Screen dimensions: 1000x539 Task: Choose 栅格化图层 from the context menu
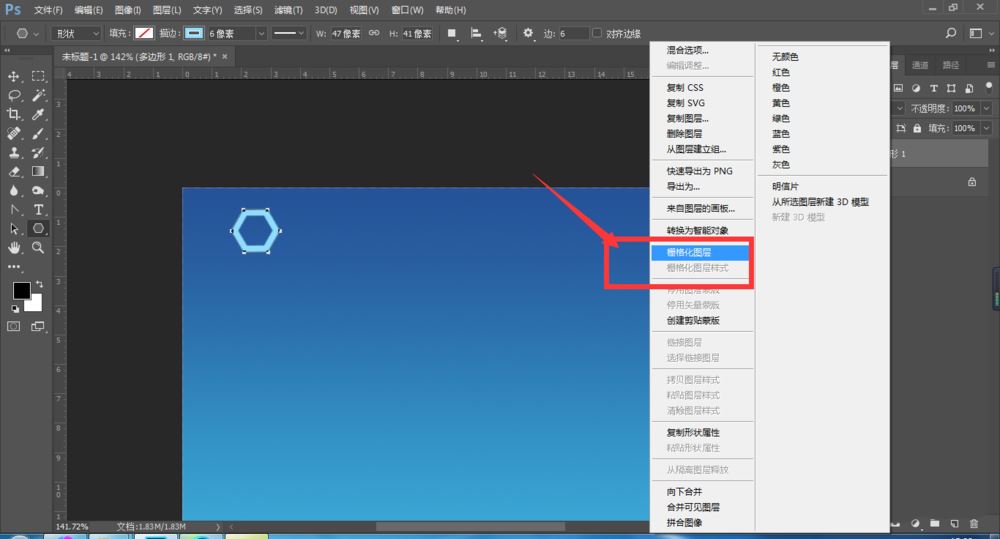[700, 253]
